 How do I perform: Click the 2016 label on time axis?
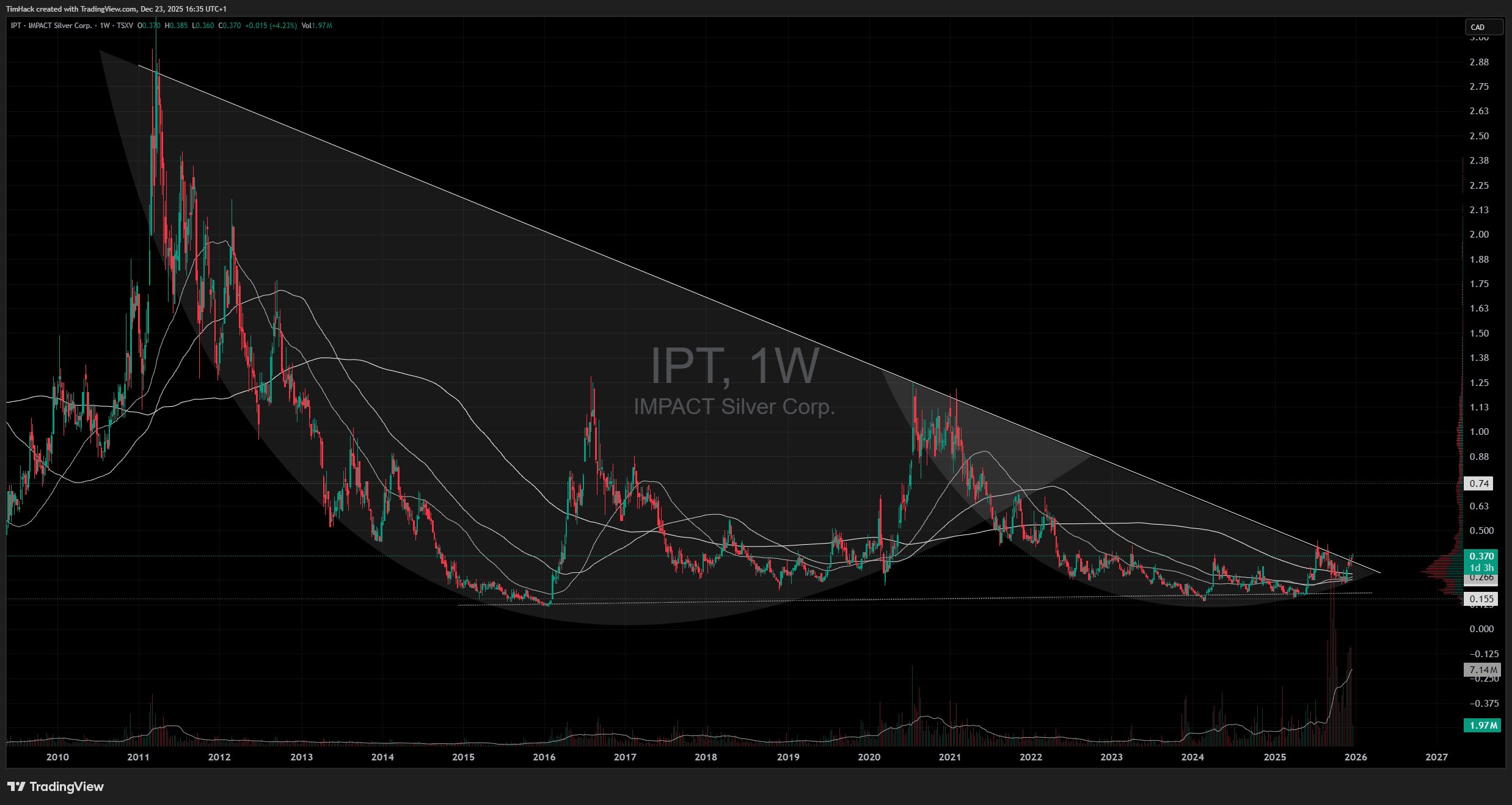(x=544, y=757)
